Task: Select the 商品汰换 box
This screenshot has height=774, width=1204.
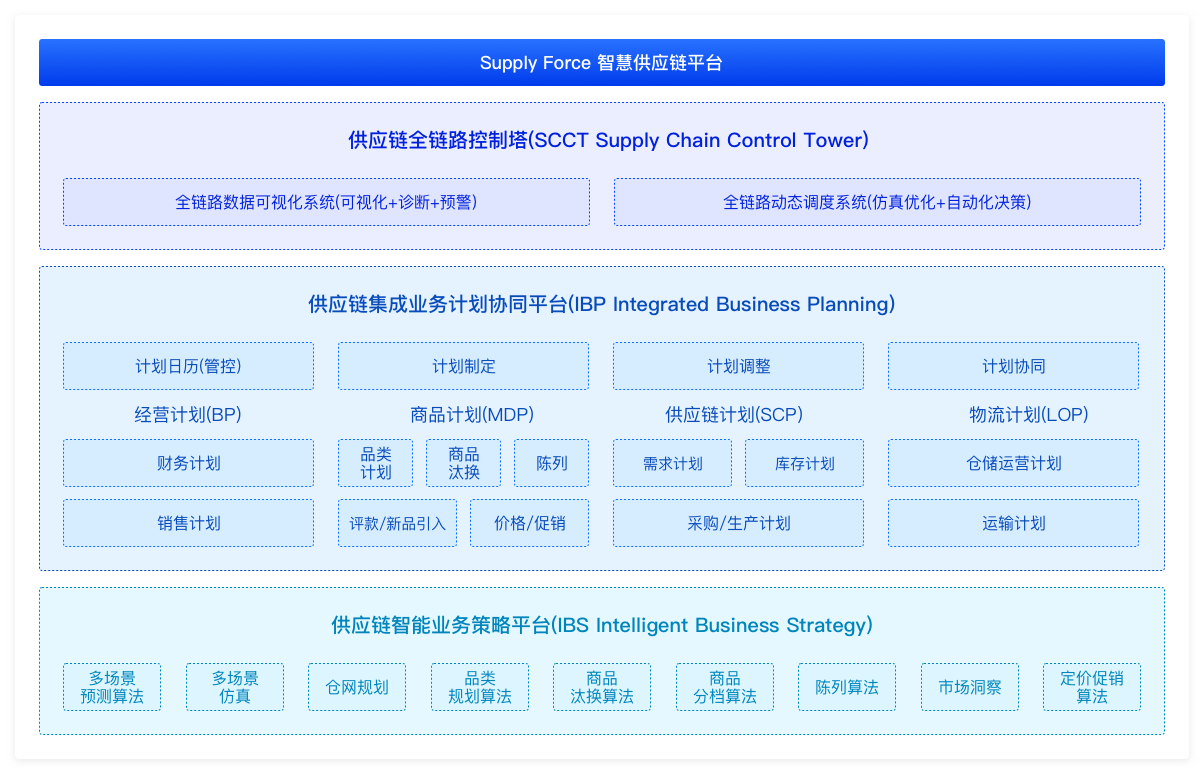Action: [x=464, y=463]
